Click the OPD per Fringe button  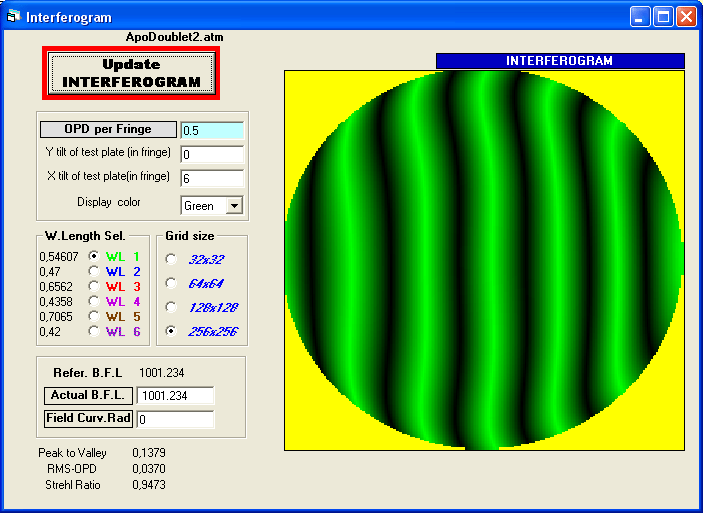108,130
